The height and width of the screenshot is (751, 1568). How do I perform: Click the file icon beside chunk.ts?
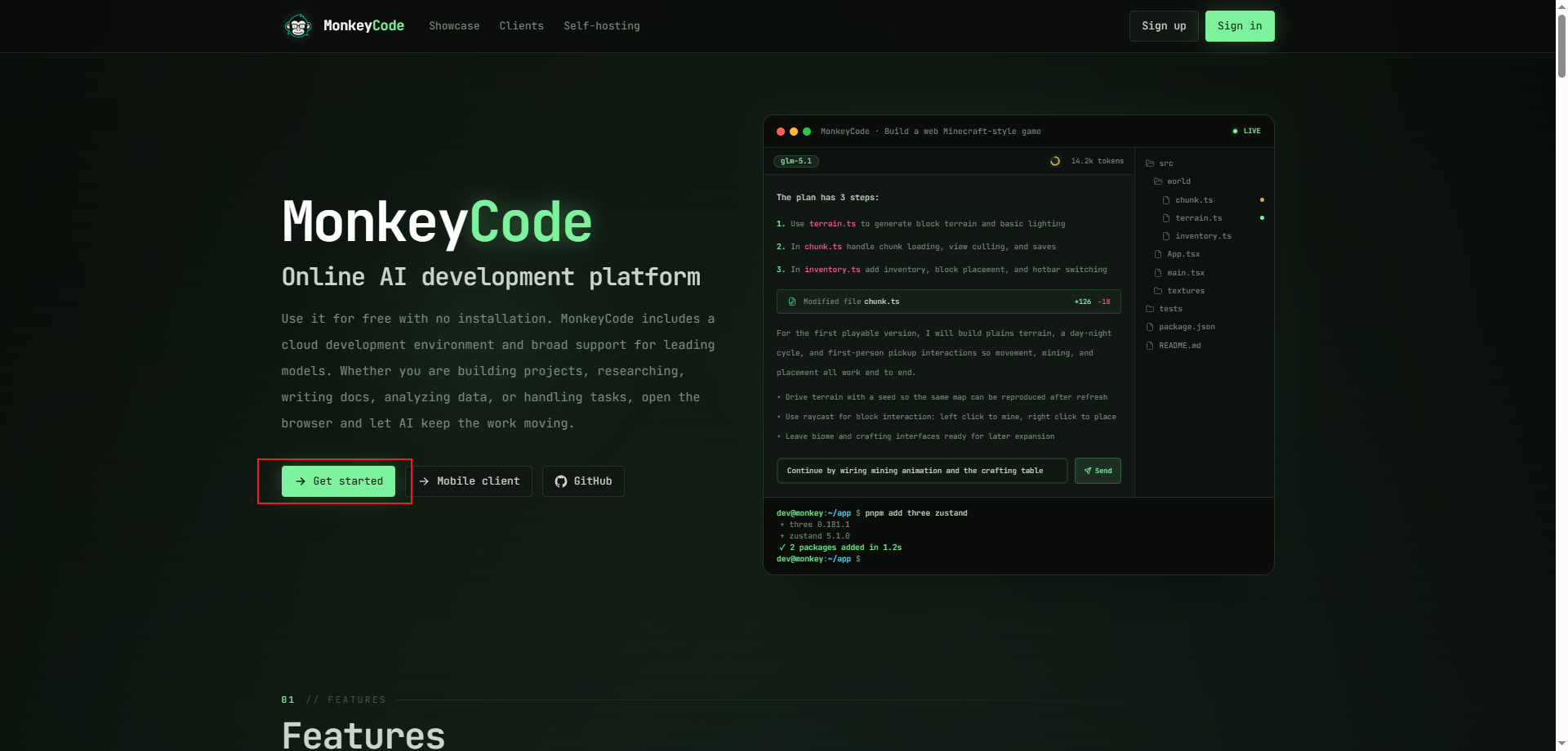click(x=1166, y=200)
